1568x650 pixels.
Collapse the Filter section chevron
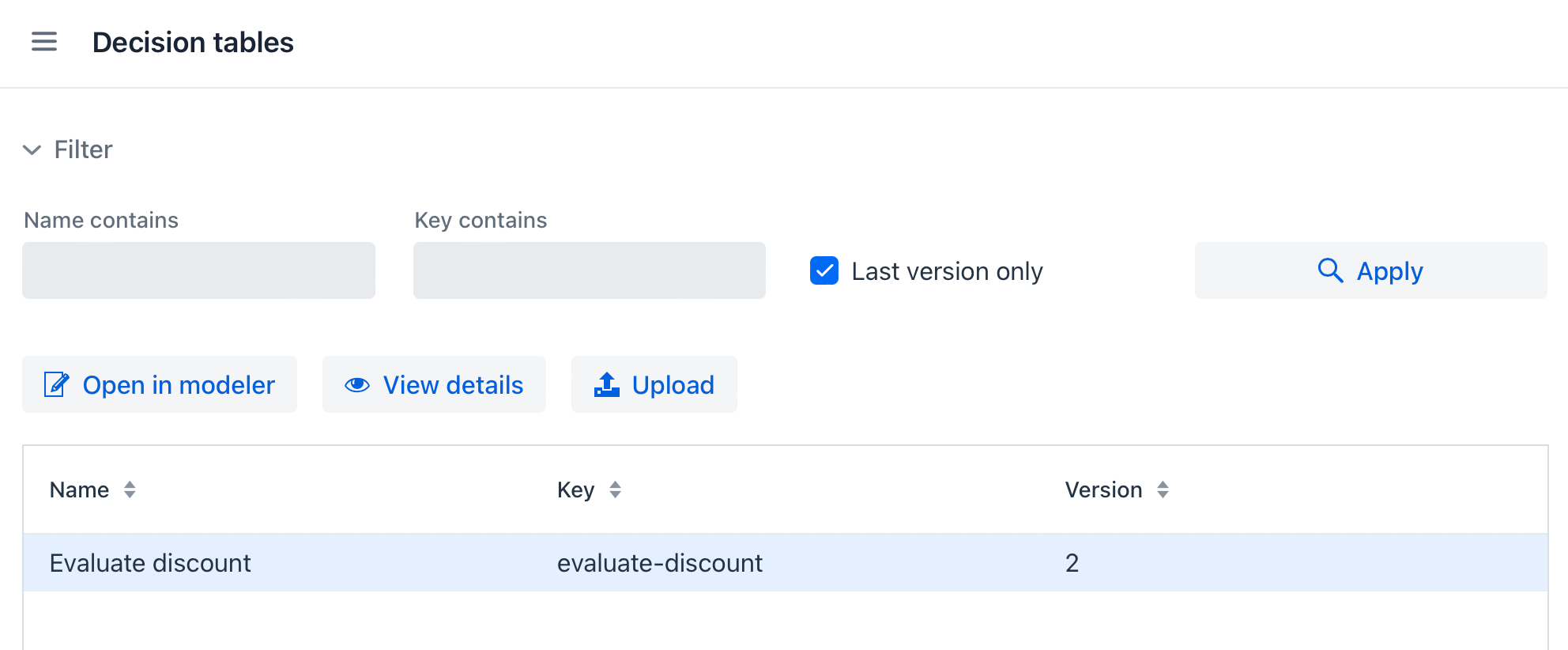pos(32,149)
